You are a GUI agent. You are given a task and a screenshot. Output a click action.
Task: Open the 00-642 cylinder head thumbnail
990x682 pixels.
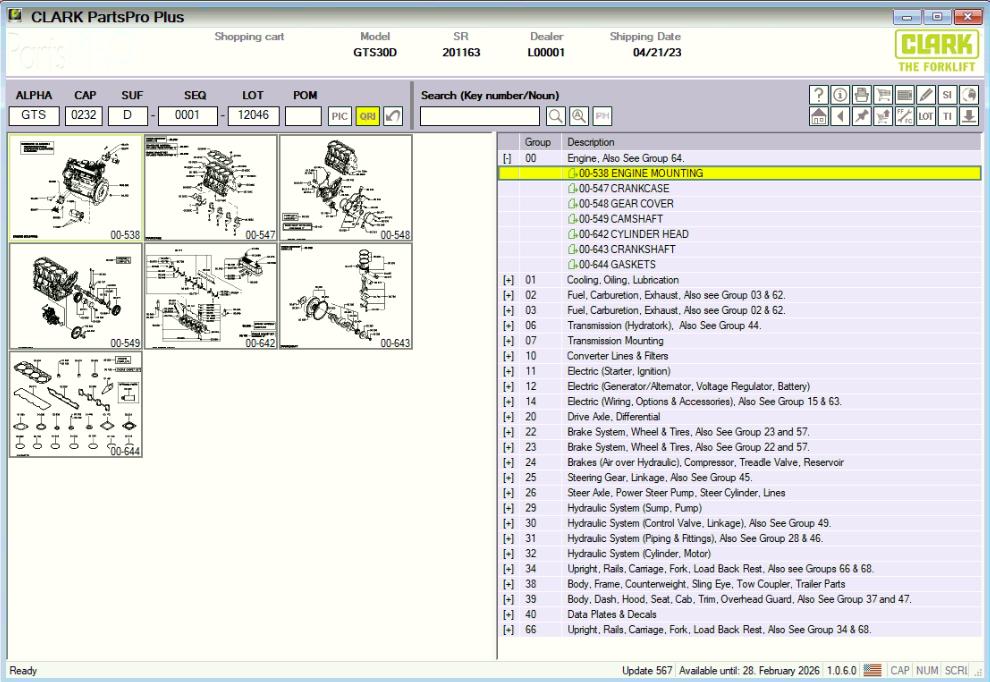[210, 295]
